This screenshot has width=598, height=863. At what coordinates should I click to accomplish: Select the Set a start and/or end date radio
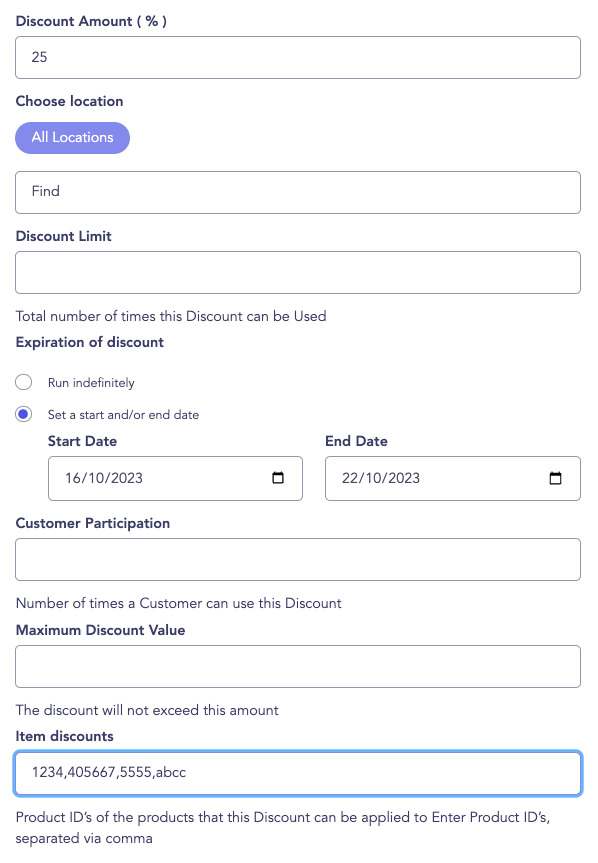point(23,414)
